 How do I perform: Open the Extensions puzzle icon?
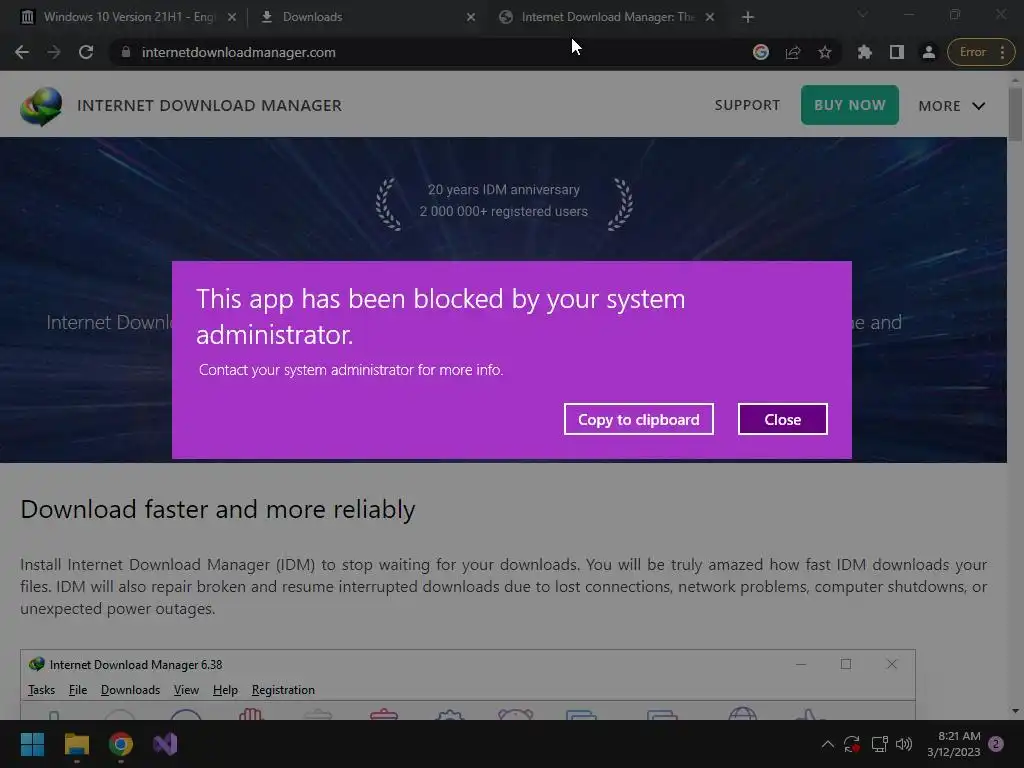865,52
